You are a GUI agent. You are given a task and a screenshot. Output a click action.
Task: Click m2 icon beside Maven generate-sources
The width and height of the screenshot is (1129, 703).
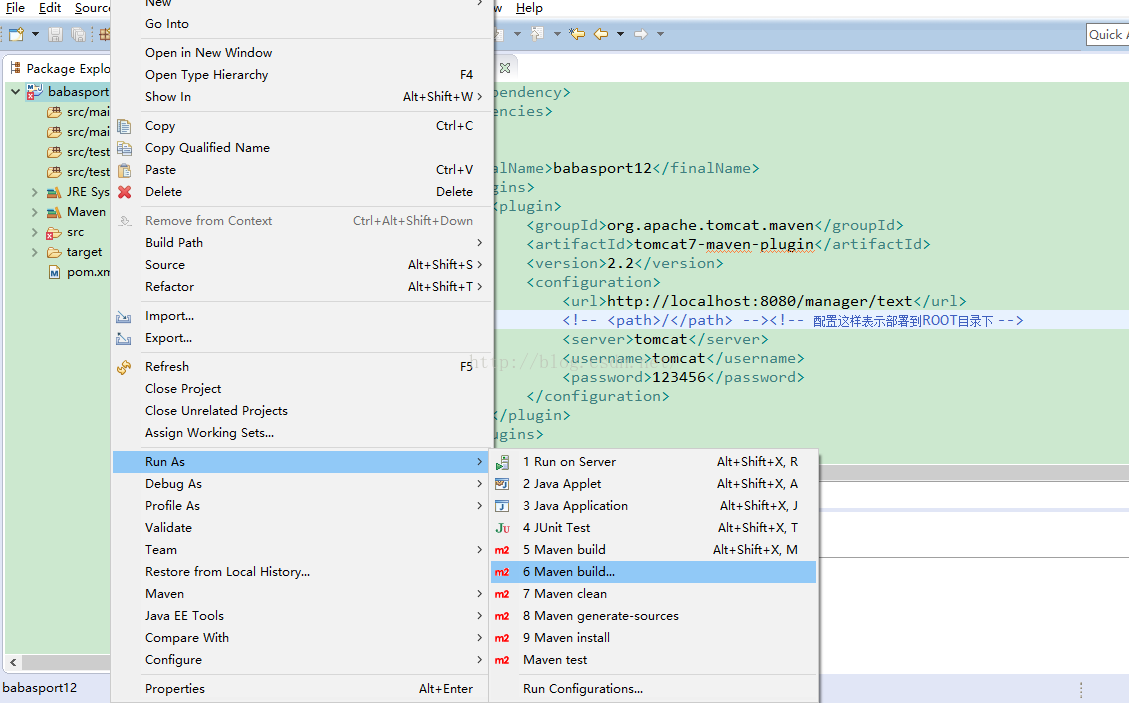click(x=502, y=616)
